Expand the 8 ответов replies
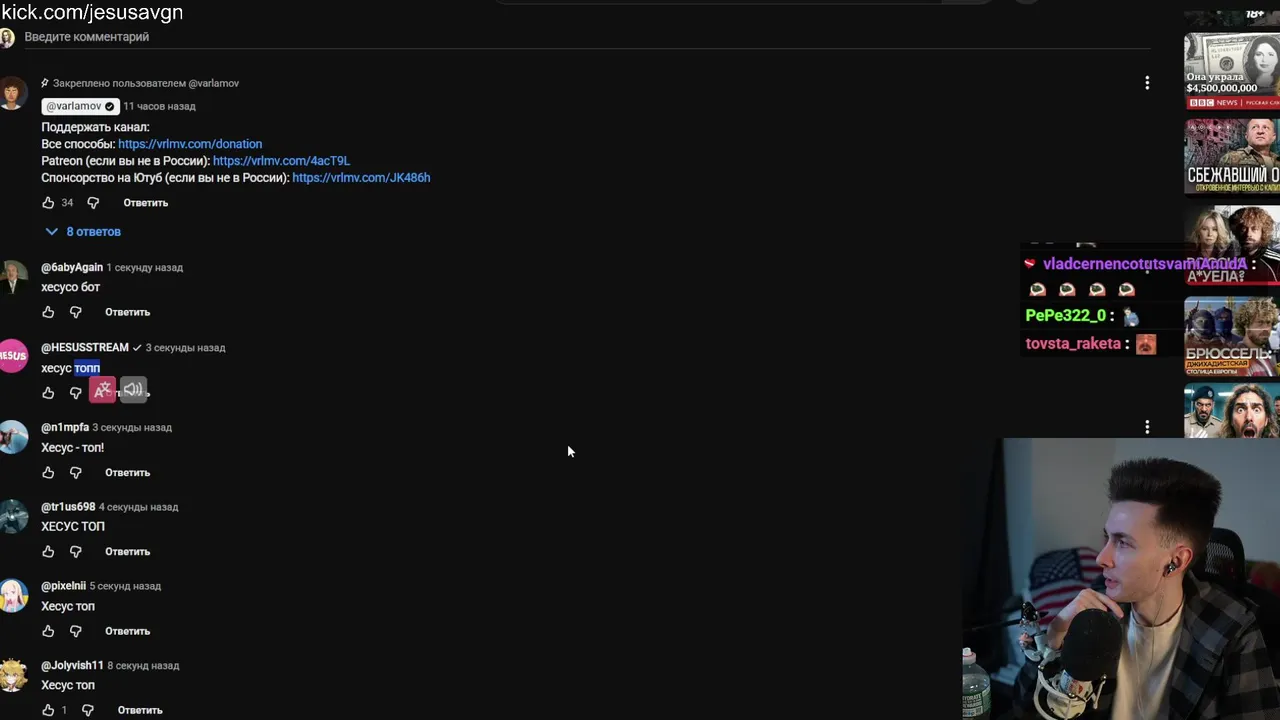Screen dimensions: 1280x720 coord(83,231)
